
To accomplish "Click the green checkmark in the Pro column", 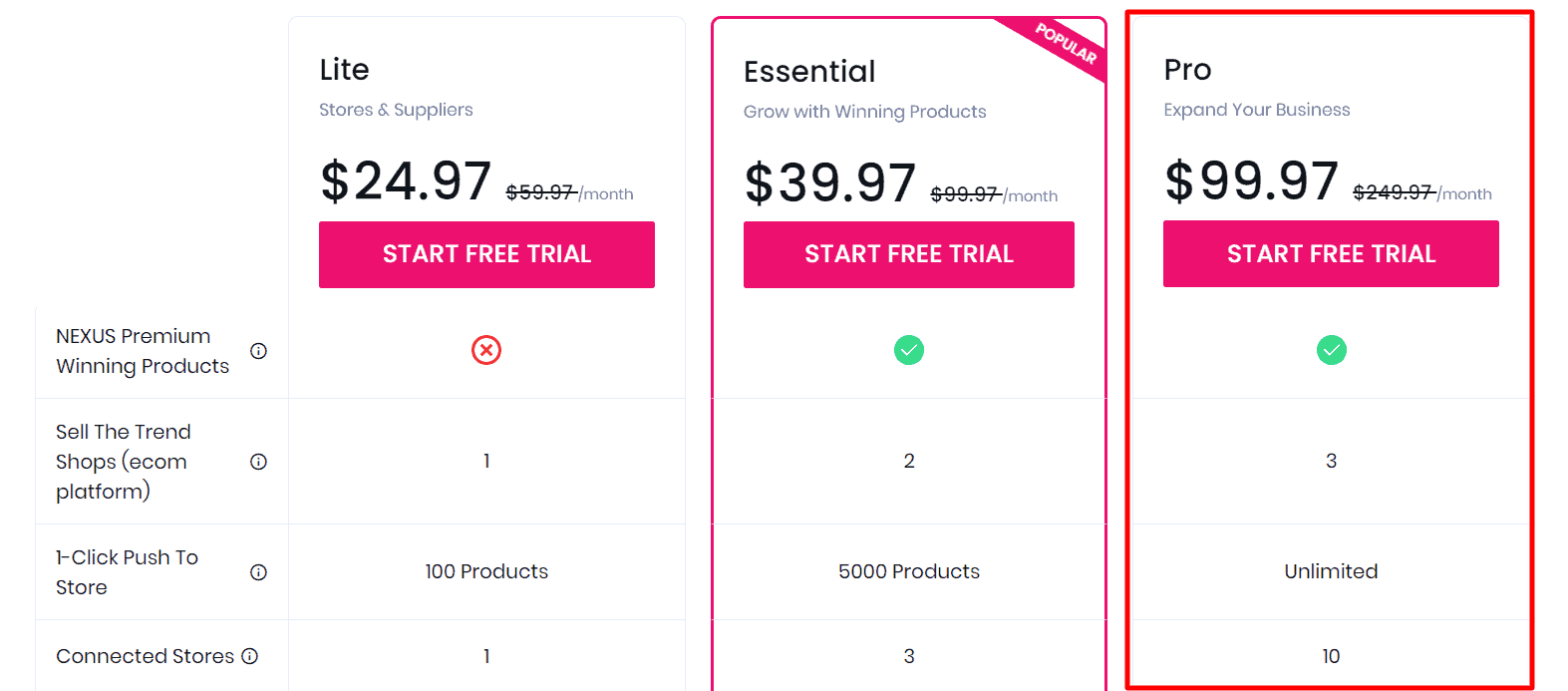I will coord(1331,350).
